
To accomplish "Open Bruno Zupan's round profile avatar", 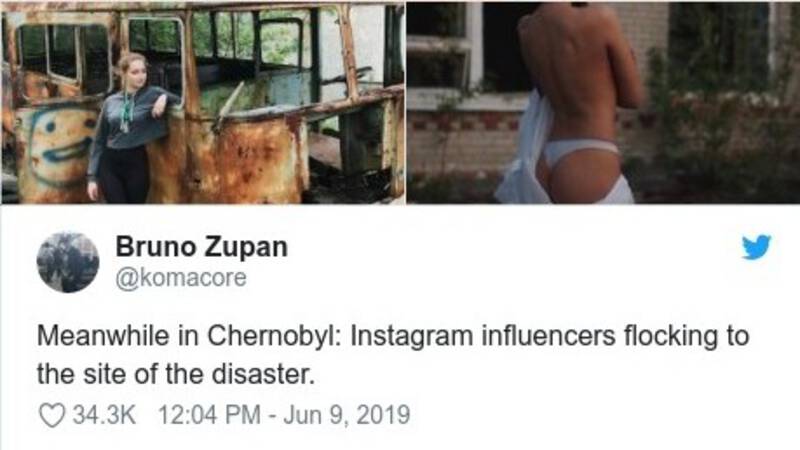I will point(68,262).
